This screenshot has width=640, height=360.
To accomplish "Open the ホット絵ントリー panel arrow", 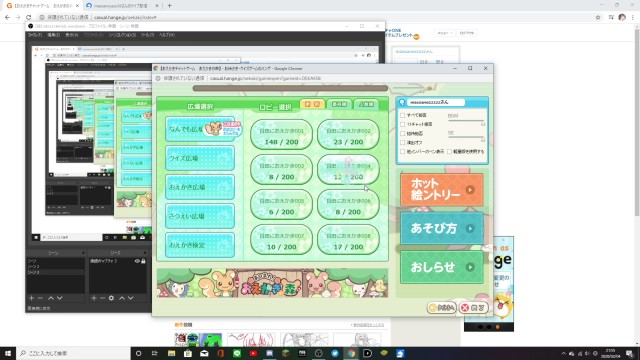I will click(470, 190).
